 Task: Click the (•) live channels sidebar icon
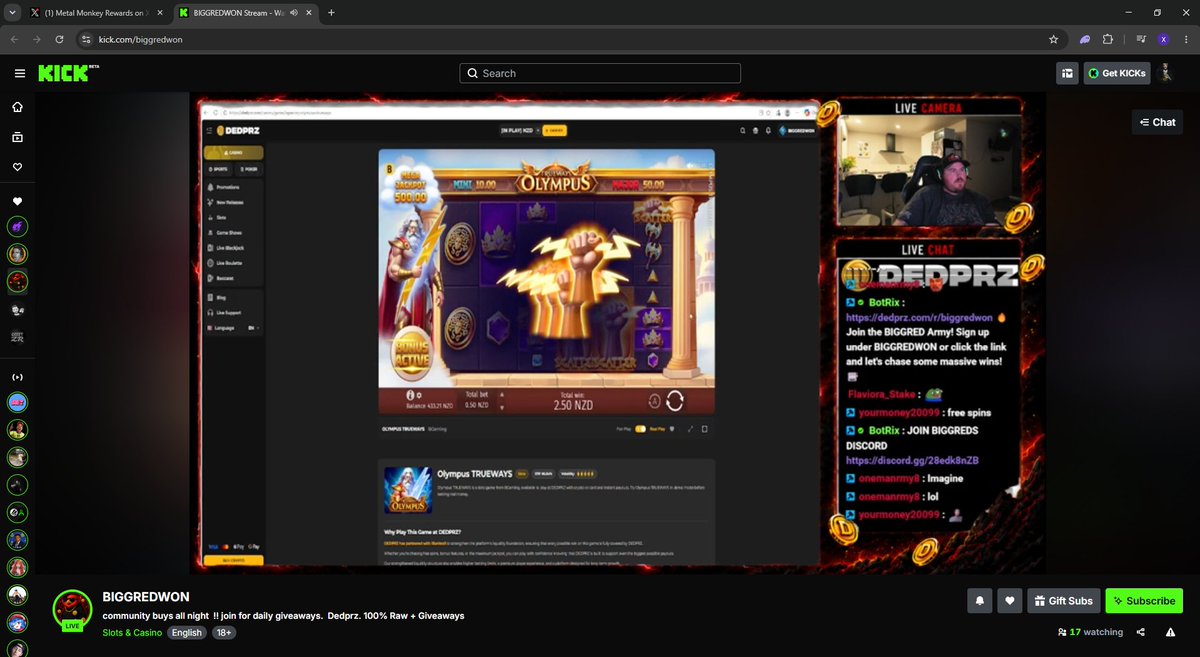point(17,377)
